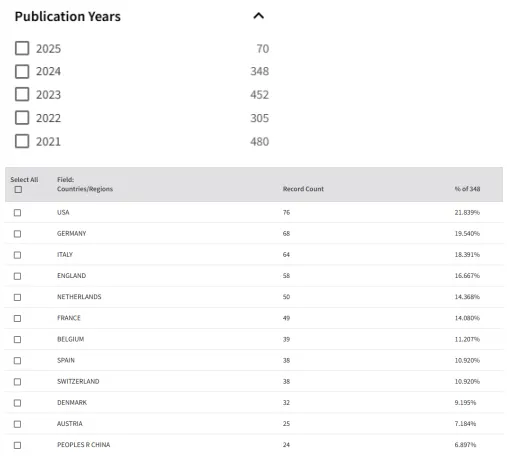
Task: Tick the FRANCE row checkbox
Action: point(17,318)
